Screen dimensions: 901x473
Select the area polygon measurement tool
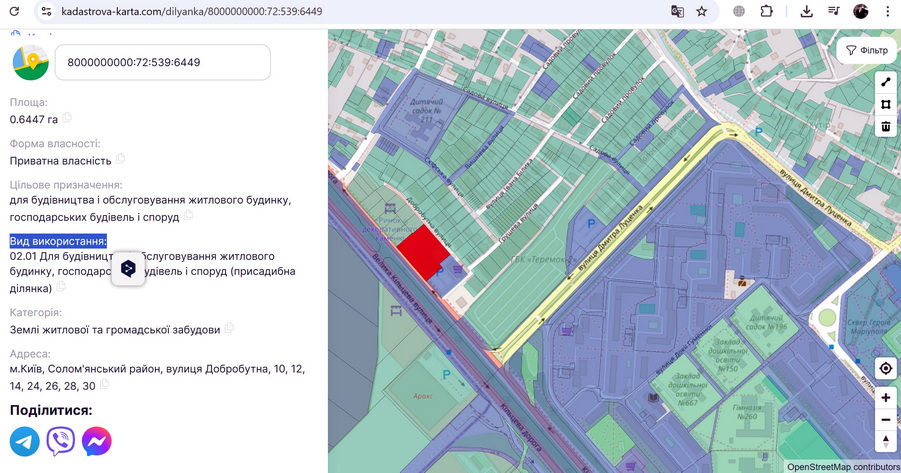(x=885, y=104)
